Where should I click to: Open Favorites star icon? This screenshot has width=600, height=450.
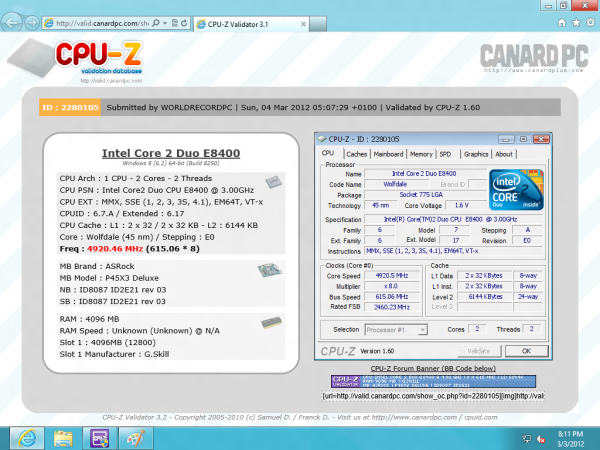576,23
